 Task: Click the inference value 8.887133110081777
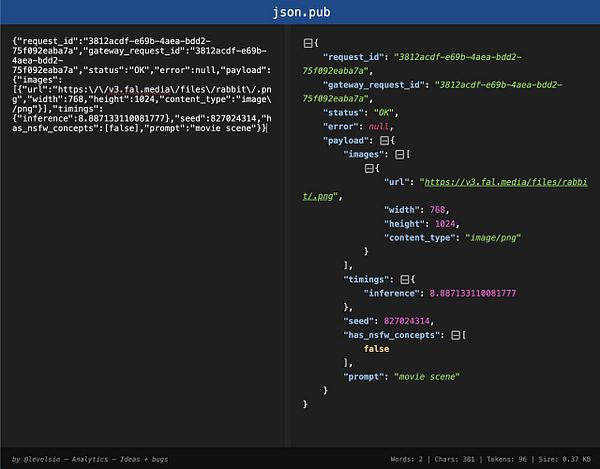click(x=473, y=293)
